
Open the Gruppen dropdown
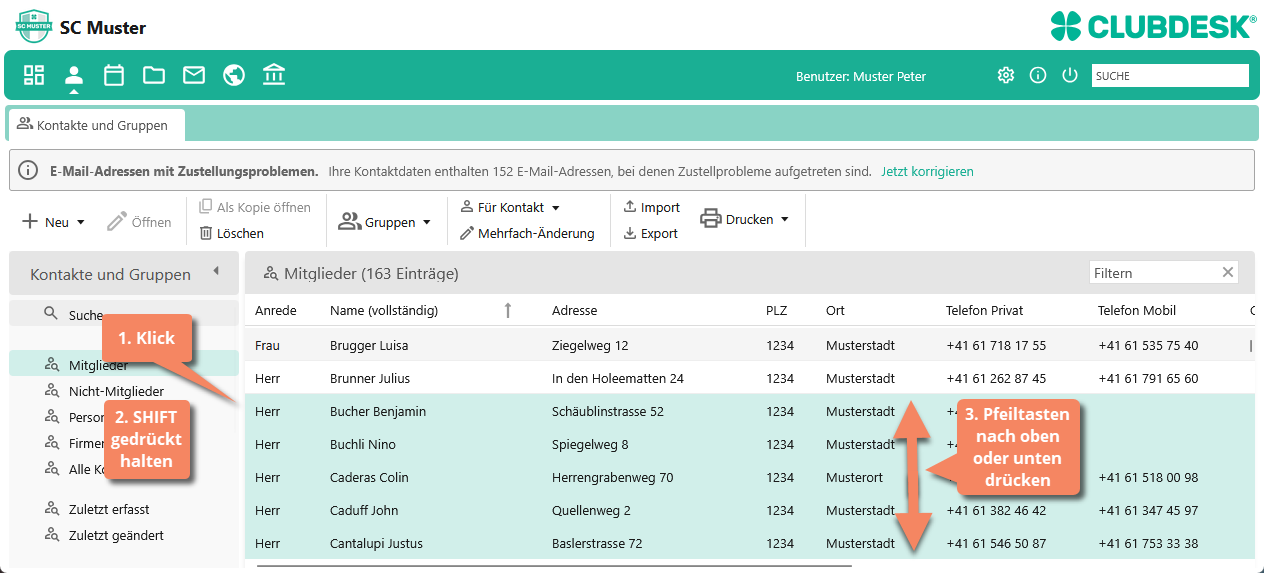point(385,222)
